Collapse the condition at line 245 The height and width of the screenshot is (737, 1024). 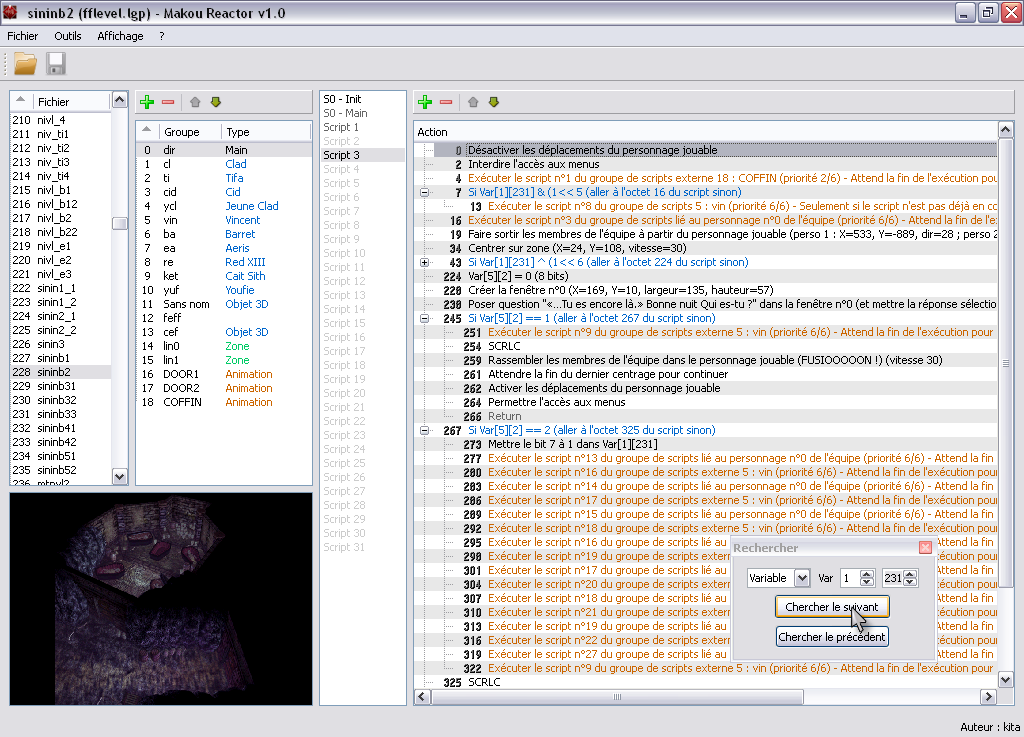(424, 319)
